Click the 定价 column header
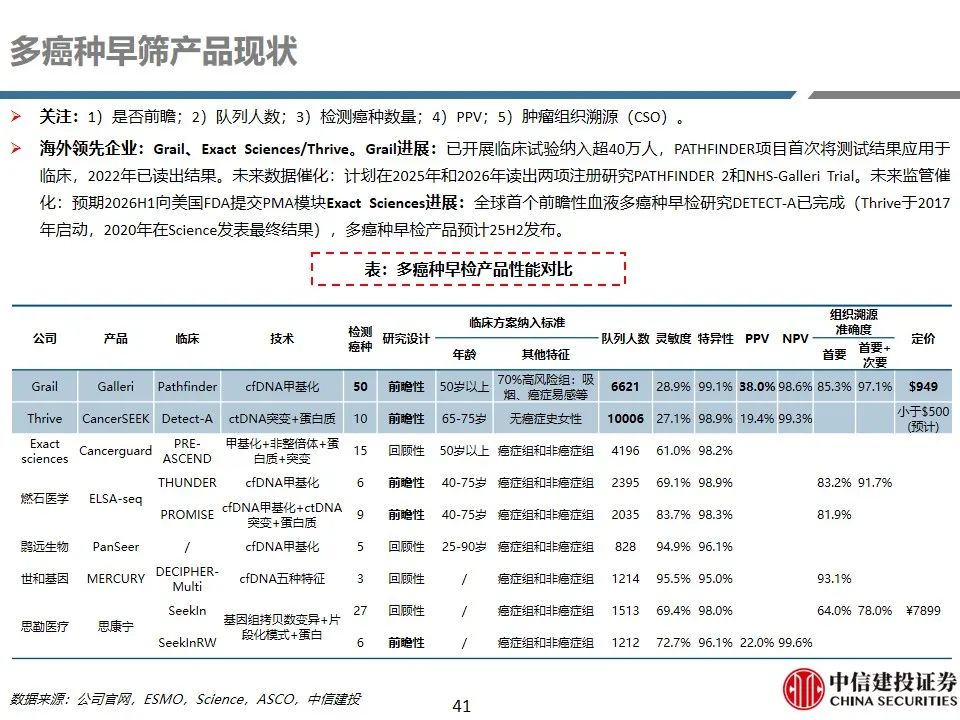The width and height of the screenshot is (960, 720). click(923, 339)
